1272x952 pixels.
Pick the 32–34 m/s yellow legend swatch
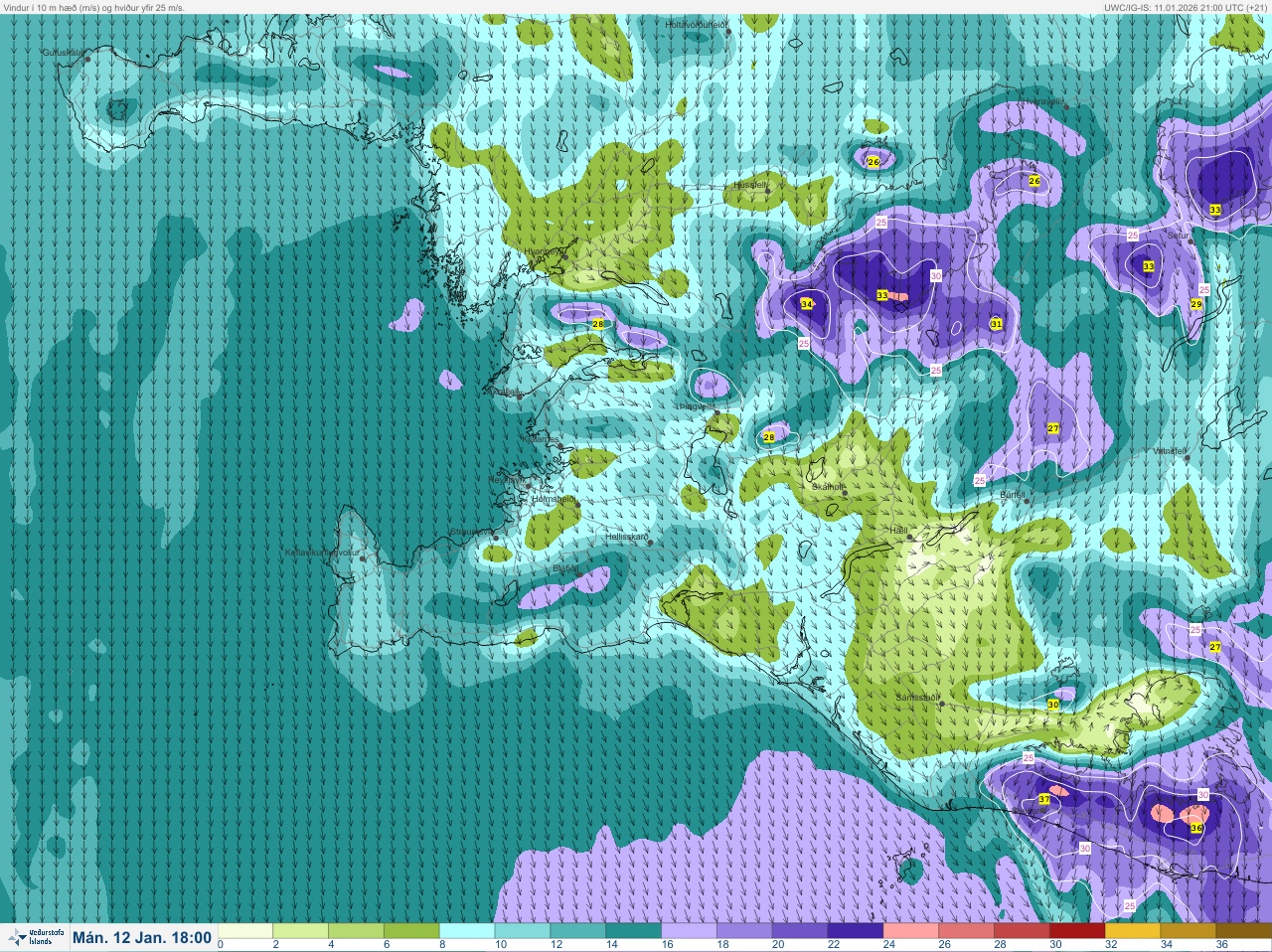tap(1132, 931)
